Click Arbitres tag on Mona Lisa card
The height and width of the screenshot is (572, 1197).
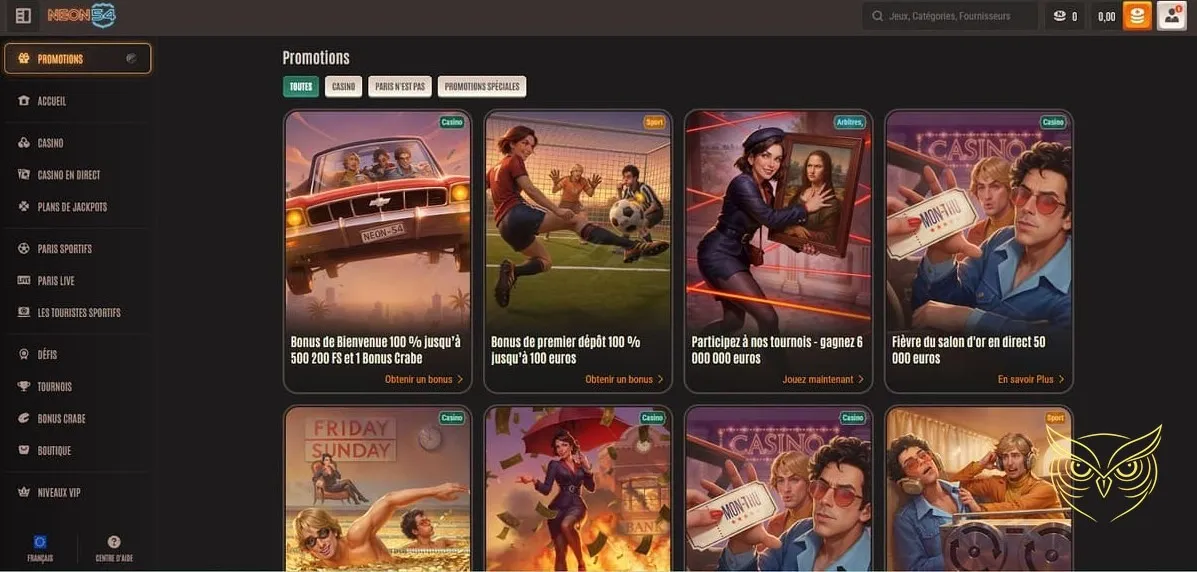(849, 122)
